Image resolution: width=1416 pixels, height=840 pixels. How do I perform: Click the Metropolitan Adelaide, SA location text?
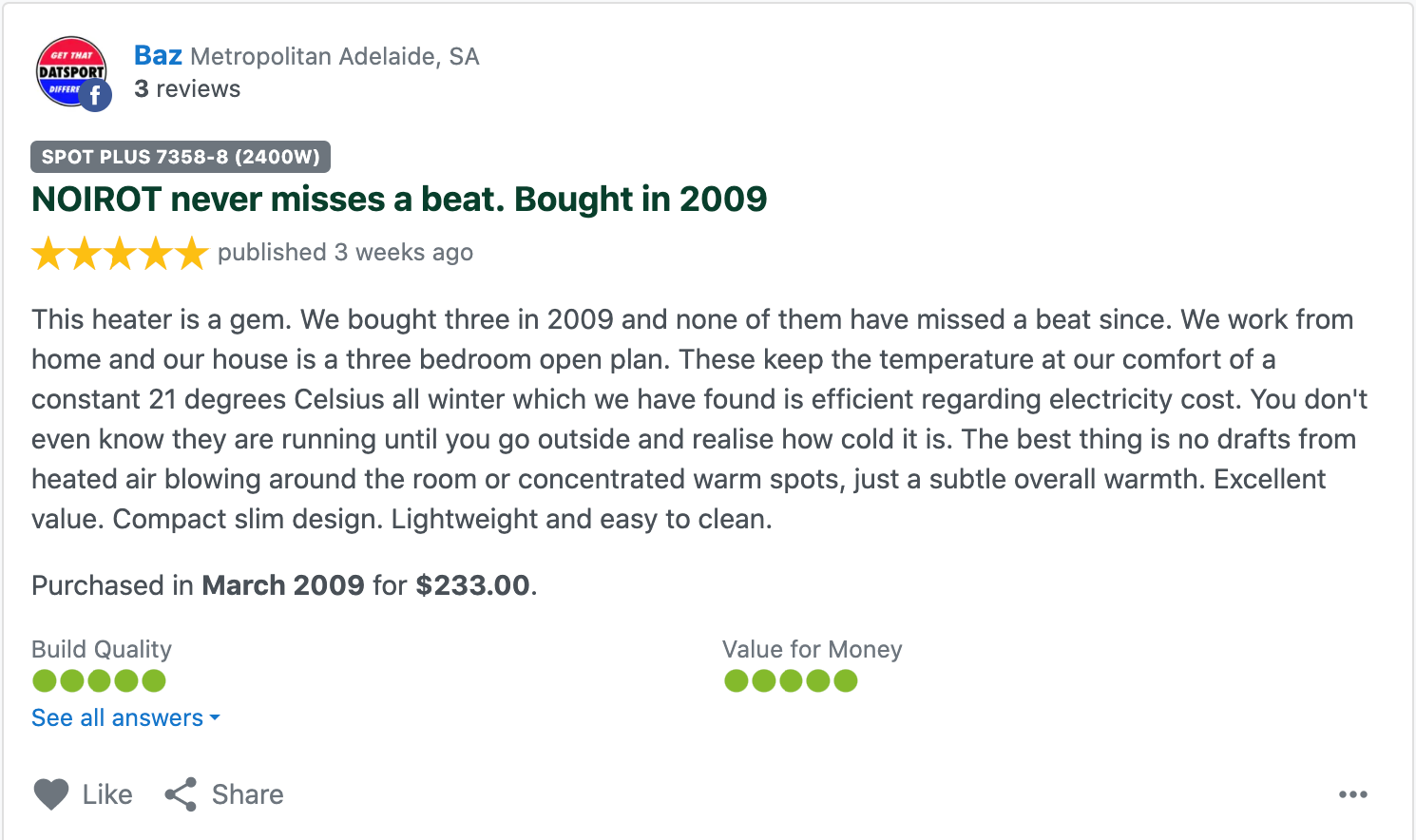click(335, 57)
